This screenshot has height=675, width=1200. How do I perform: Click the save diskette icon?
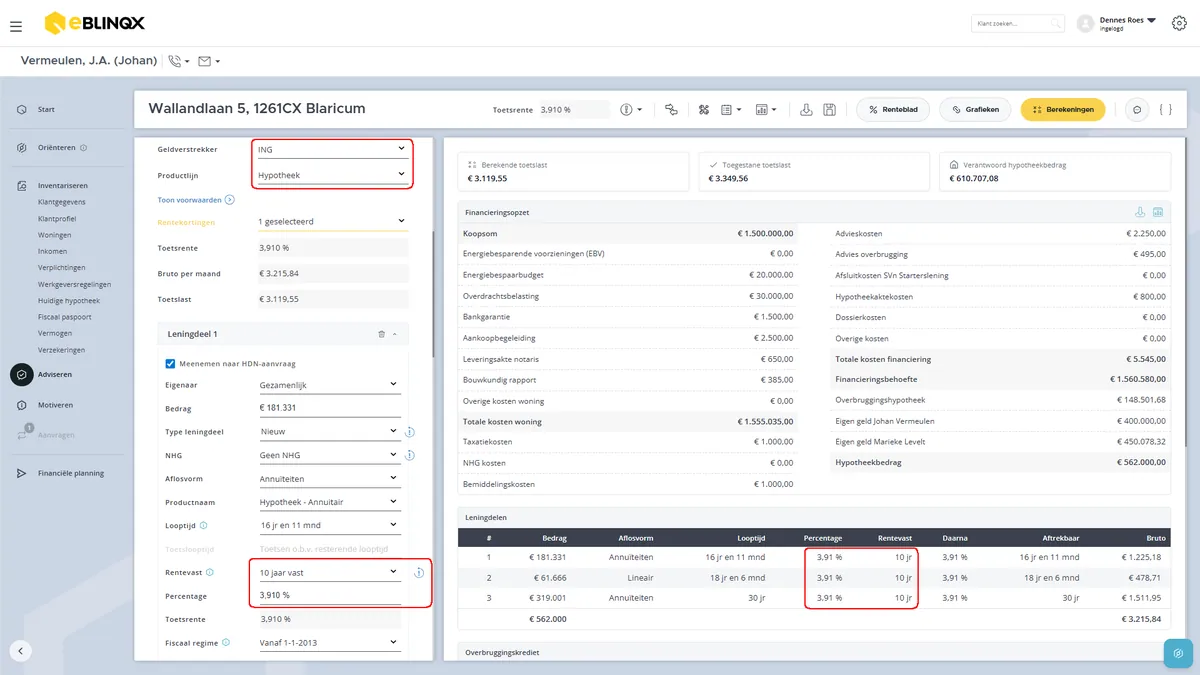pyautogui.click(x=829, y=109)
